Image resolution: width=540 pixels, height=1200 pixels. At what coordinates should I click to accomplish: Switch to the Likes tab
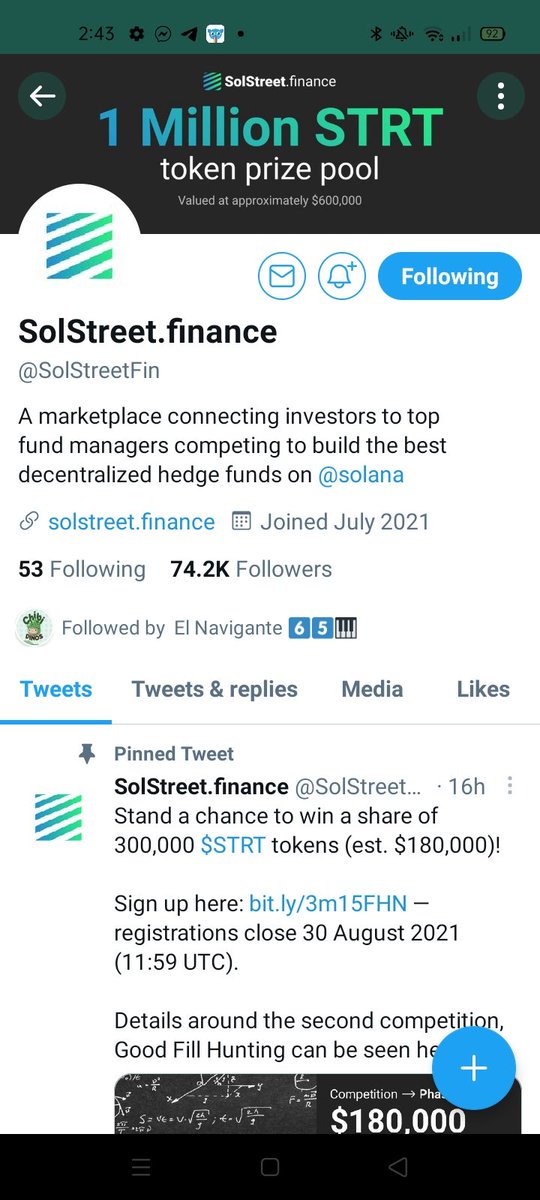click(x=483, y=689)
